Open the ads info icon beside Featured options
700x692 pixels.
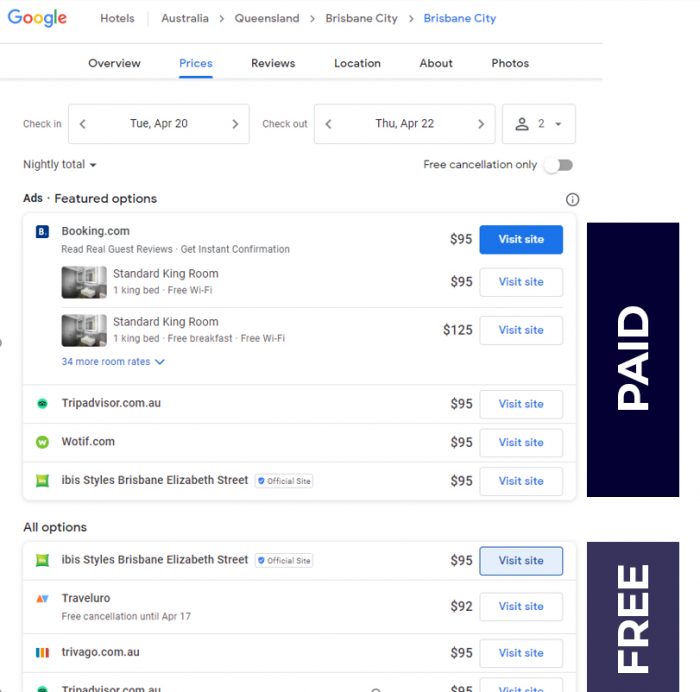[572, 200]
